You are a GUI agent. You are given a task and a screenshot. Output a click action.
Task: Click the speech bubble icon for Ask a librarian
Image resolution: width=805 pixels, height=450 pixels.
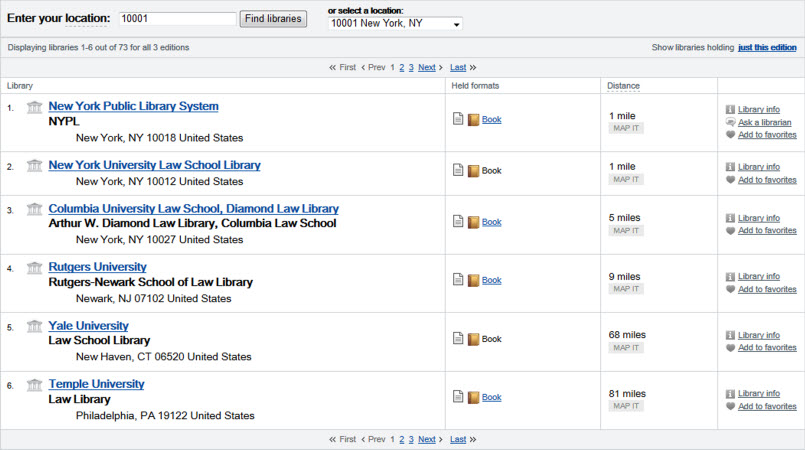point(731,122)
